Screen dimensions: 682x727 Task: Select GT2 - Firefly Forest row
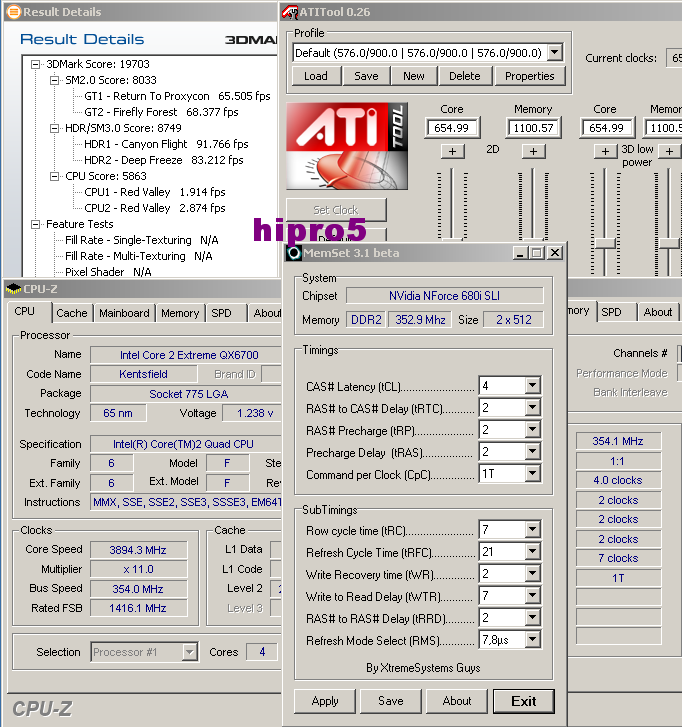[161, 112]
